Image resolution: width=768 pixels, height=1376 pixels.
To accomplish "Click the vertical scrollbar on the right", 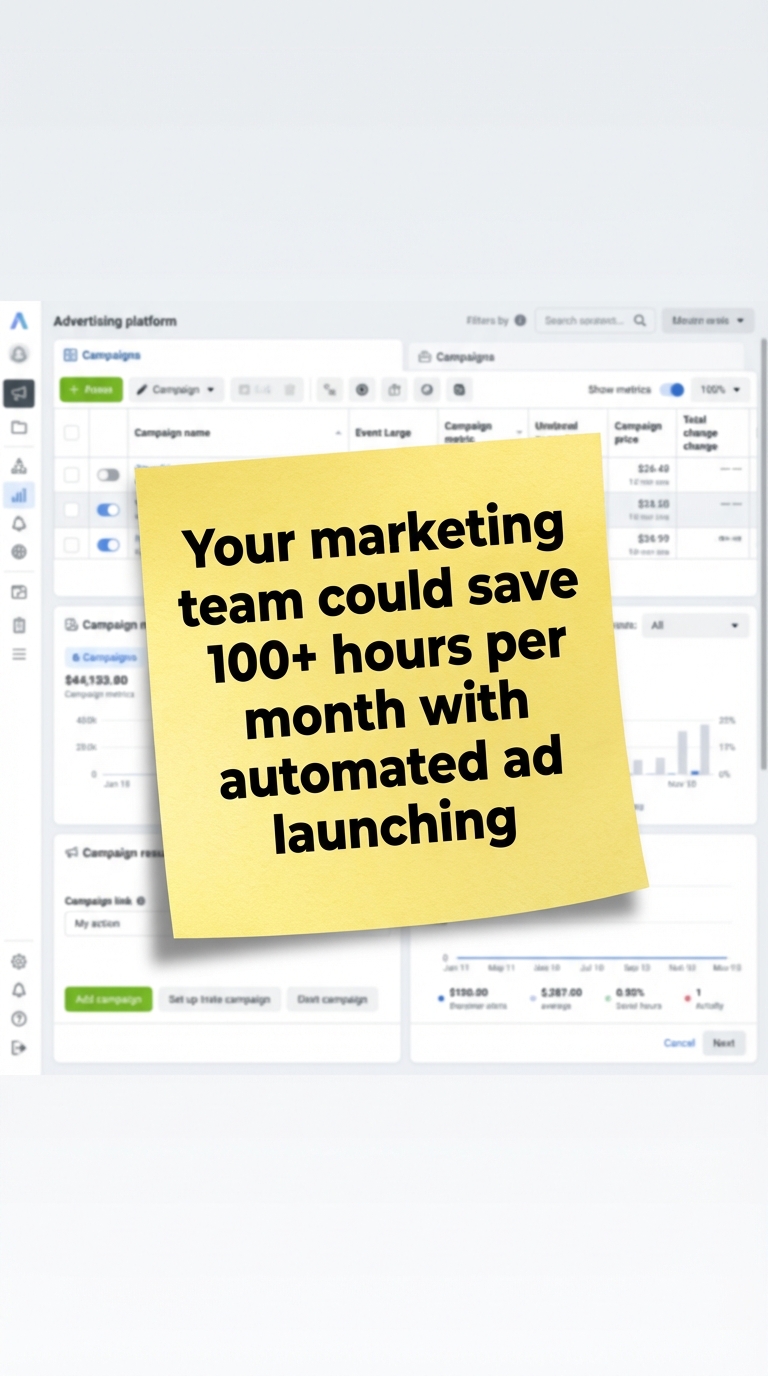I will pos(765,555).
